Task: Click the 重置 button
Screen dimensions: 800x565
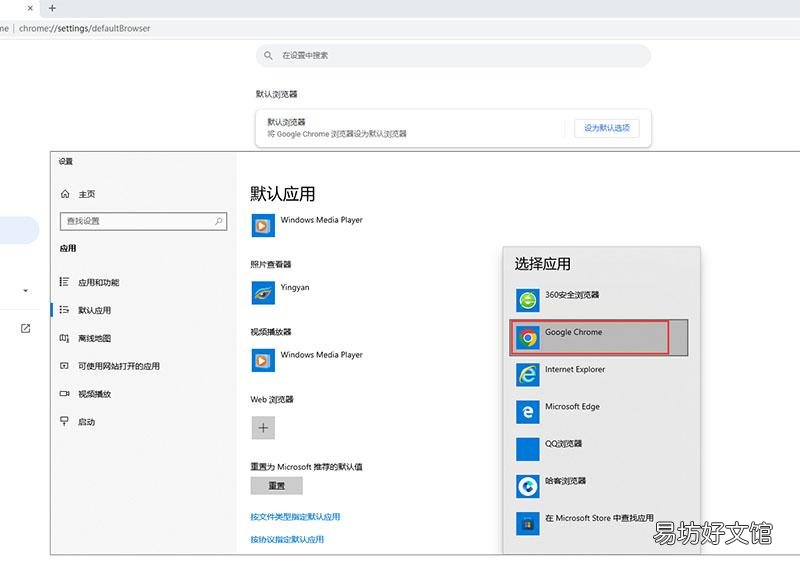Action: (x=277, y=485)
